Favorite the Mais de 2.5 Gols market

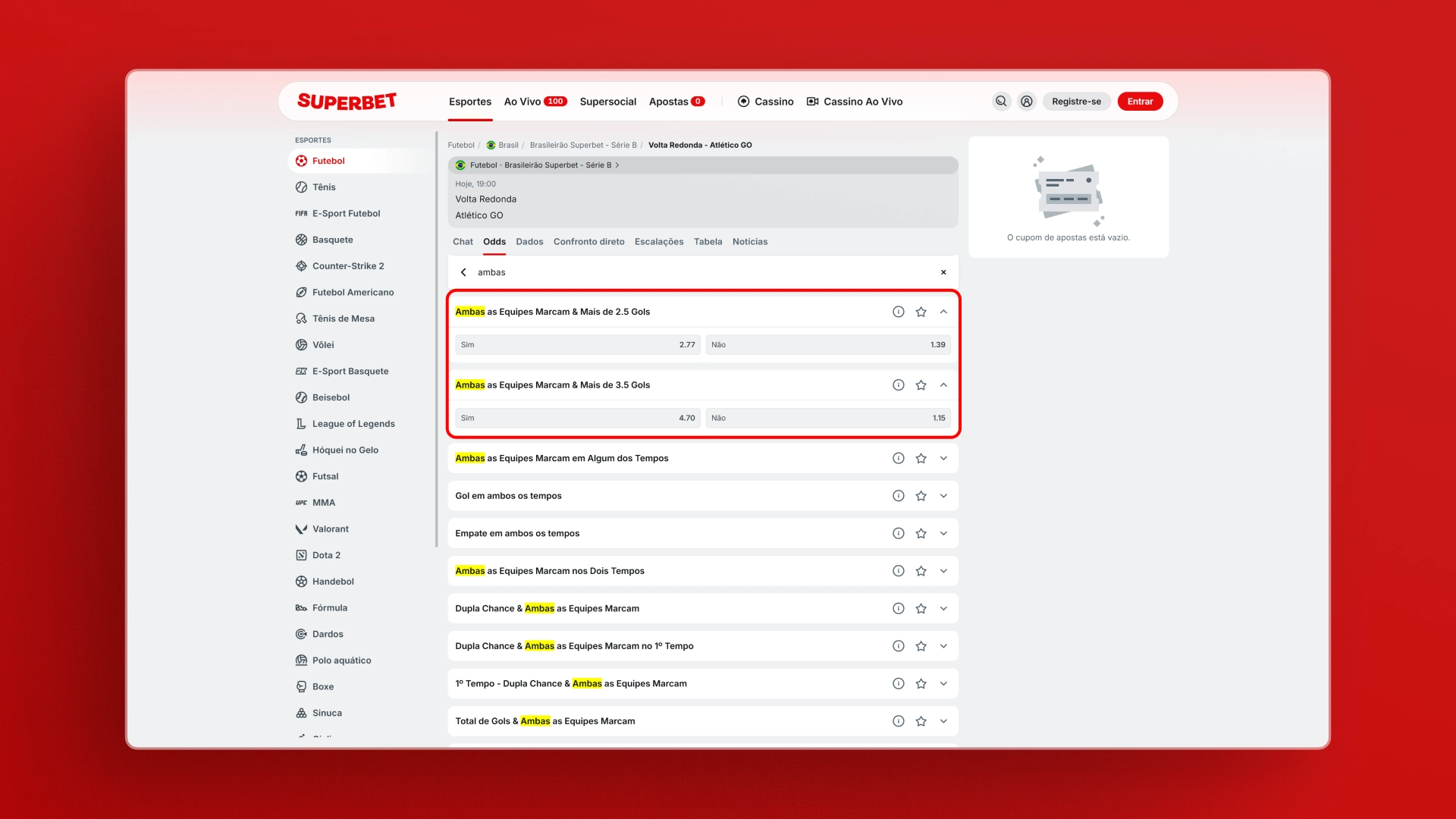pyautogui.click(x=921, y=312)
